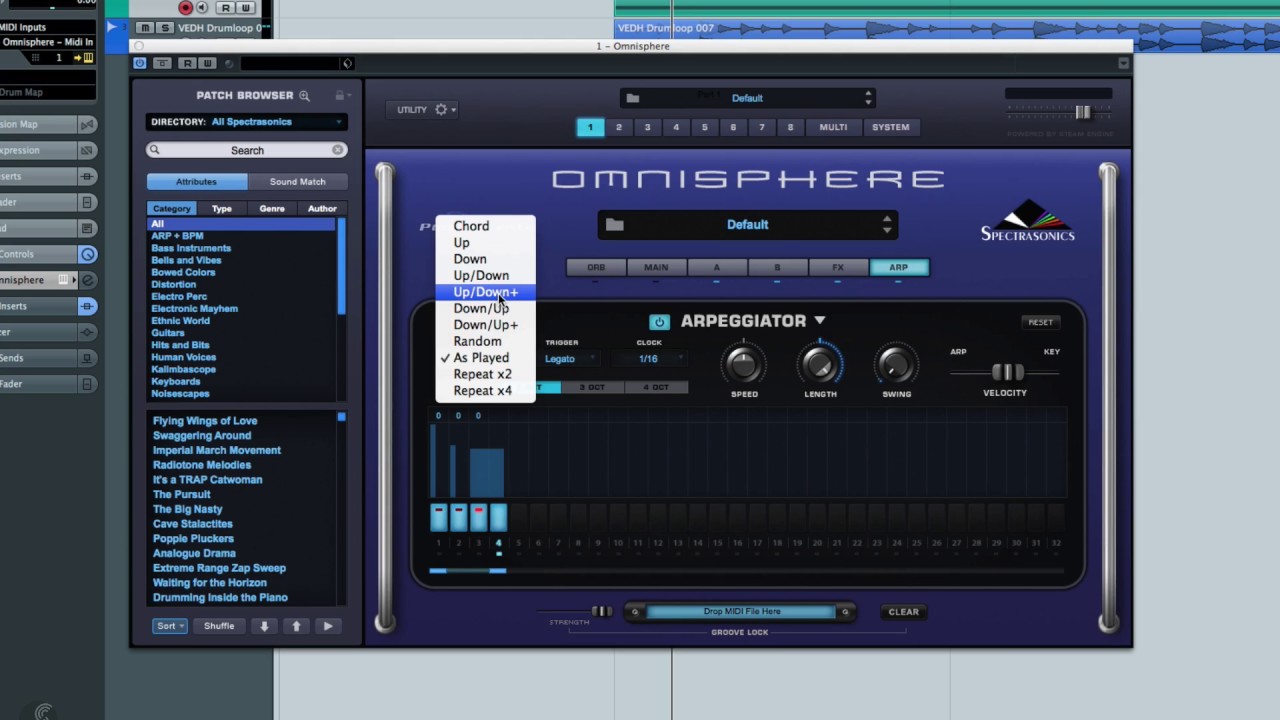Enable Read automation on the plugin window

point(187,63)
